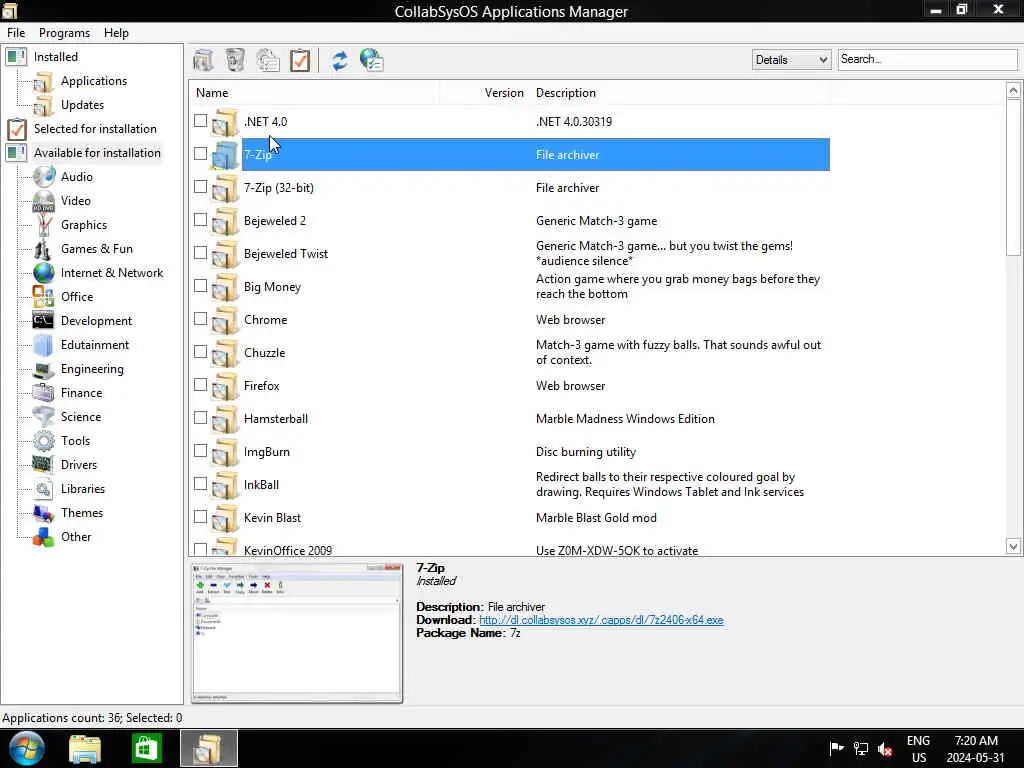1024x768 pixels.
Task: Click the Search input field
Action: pos(927,59)
